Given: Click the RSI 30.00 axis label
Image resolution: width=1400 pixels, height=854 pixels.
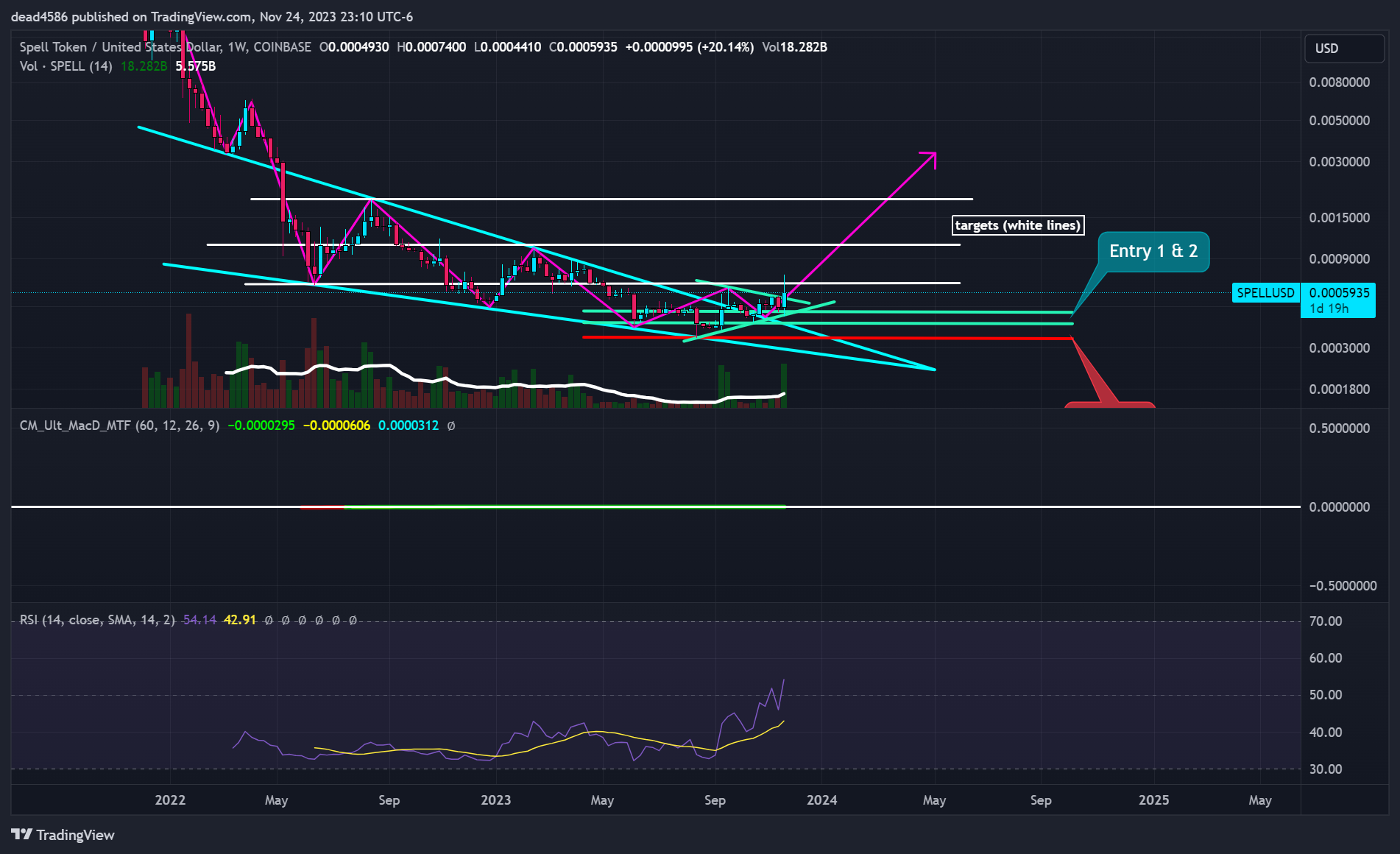Looking at the screenshot, I should coord(1326,769).
